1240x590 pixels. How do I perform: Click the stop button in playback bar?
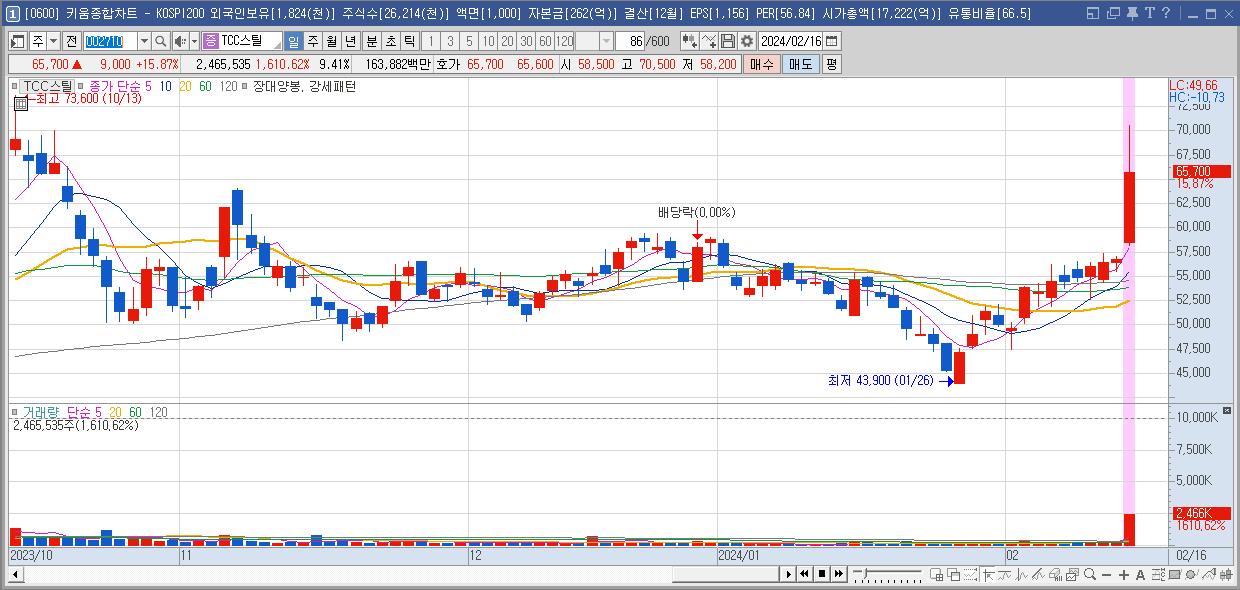point(822,574)
